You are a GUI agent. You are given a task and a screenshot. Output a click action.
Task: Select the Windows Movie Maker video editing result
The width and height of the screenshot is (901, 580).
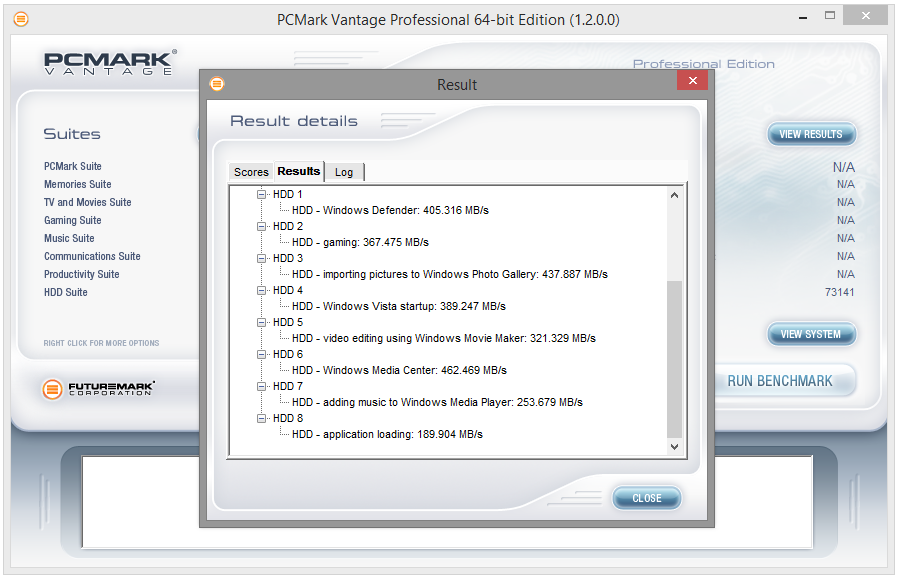point(444,339)
